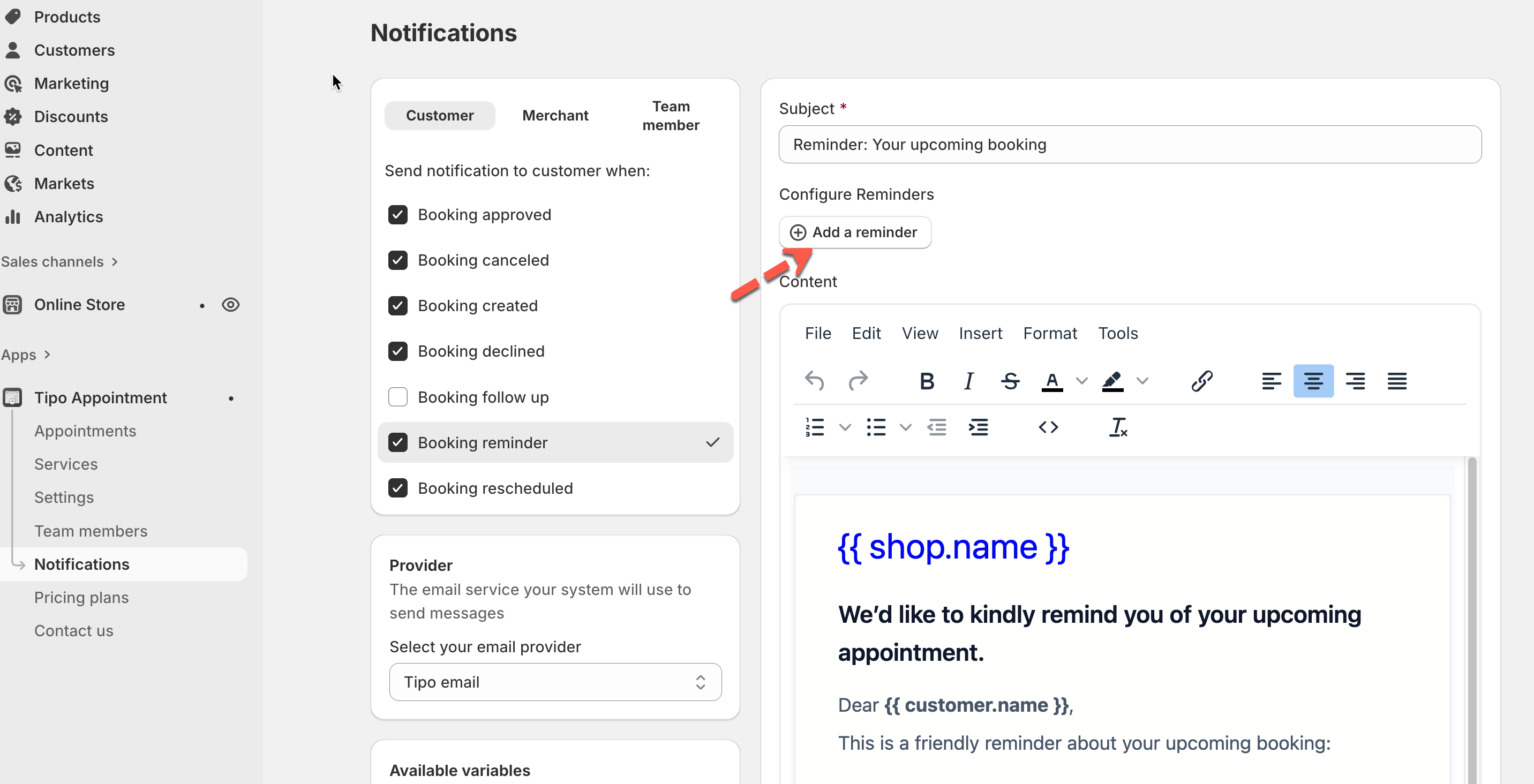Image resolution: width=1534 pixels, height=784 pixels.
Task: Click the Add a reminder button
Action: tap(854, 233)
